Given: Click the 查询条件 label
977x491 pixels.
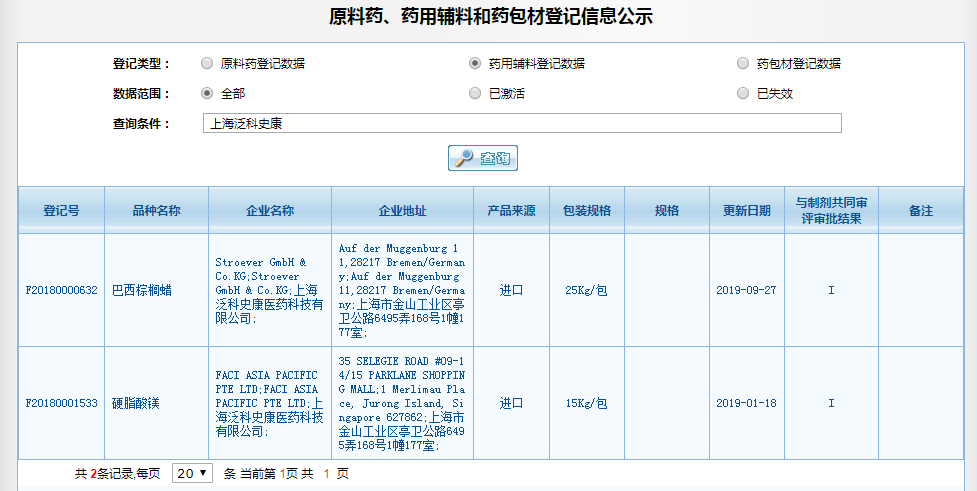Looking at the screenshot, I should tap(141, 123).
